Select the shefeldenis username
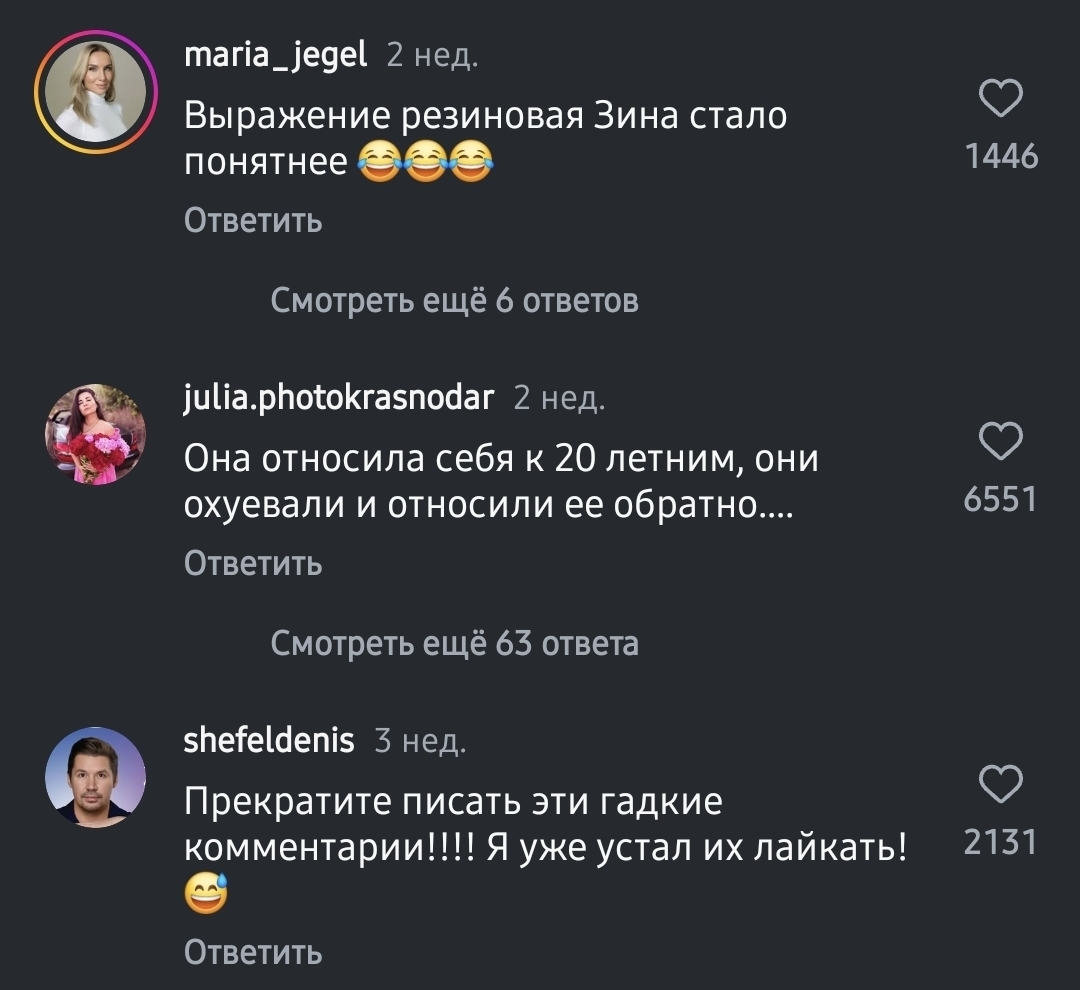This screenshot has width=1080, height=990. tap(269, 741)
